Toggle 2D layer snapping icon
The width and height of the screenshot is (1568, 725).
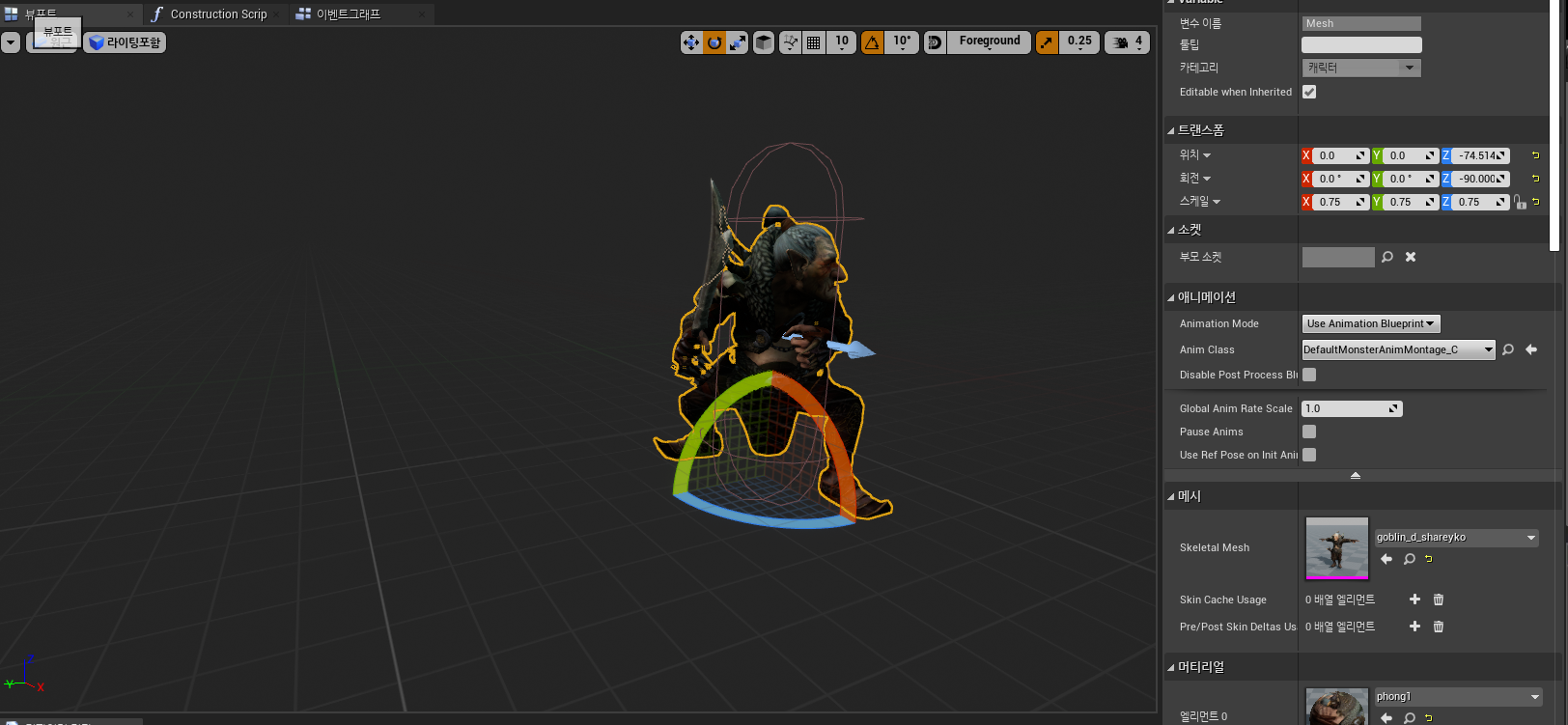tap(935, 42)
